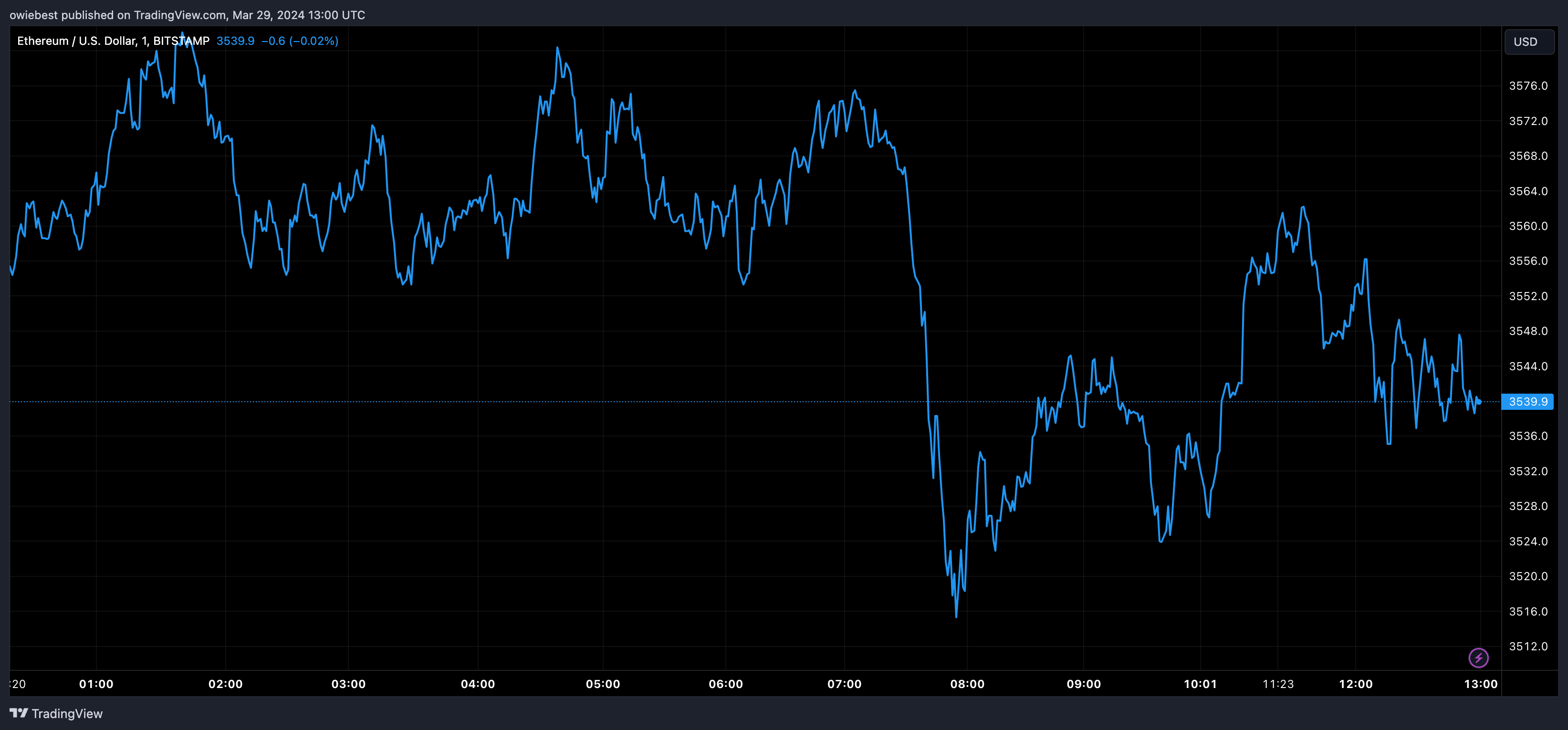Click the purple lightning bolt icon

pos(1478,657)
